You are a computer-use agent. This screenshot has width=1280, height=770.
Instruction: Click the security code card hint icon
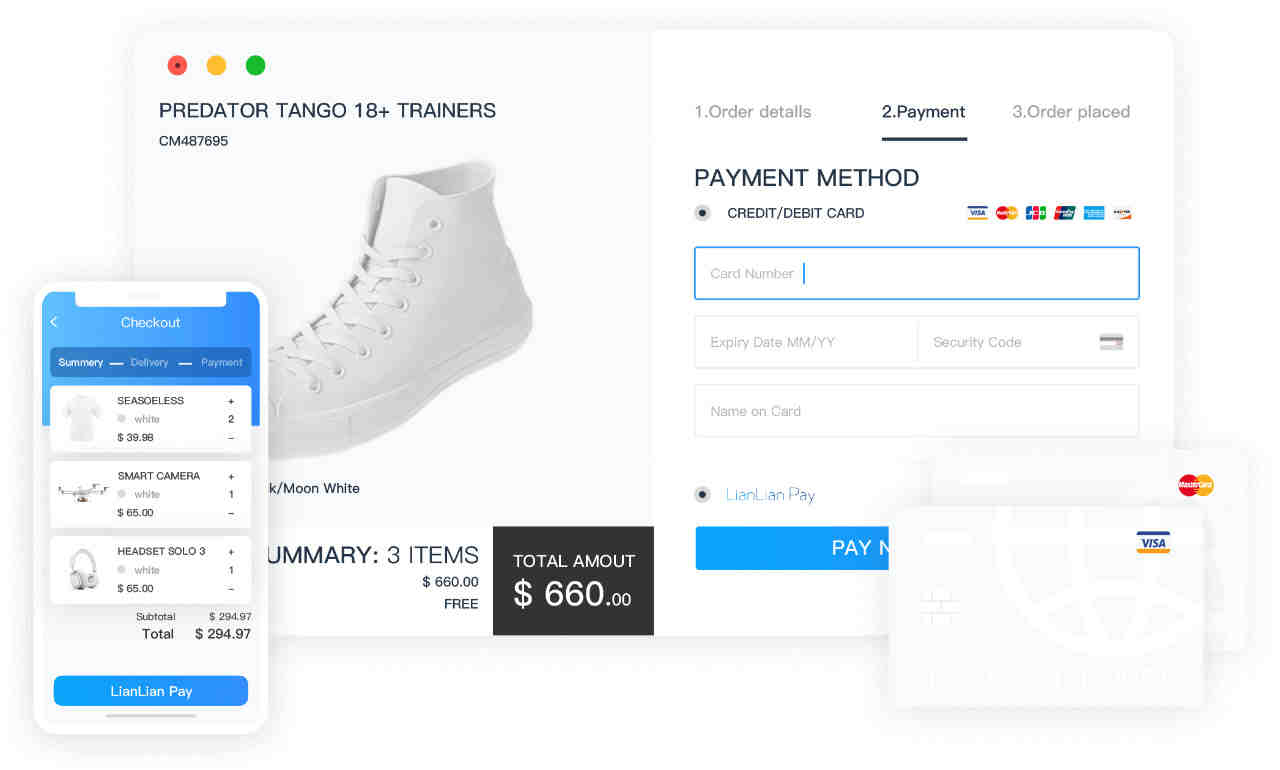1110,342
